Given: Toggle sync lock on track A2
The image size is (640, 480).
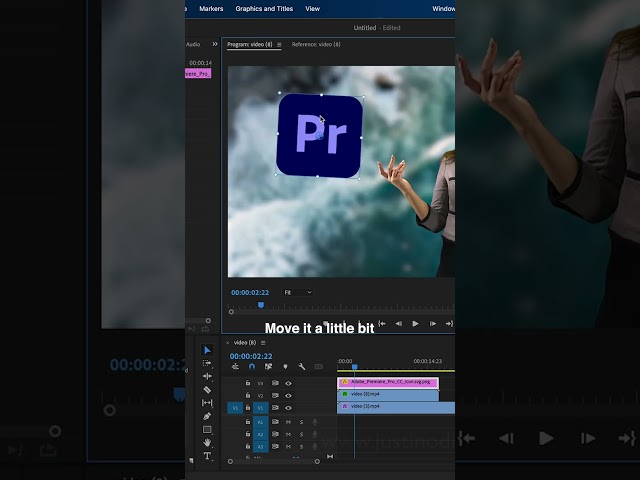Looking at the screenshot, I should point(275,434).
